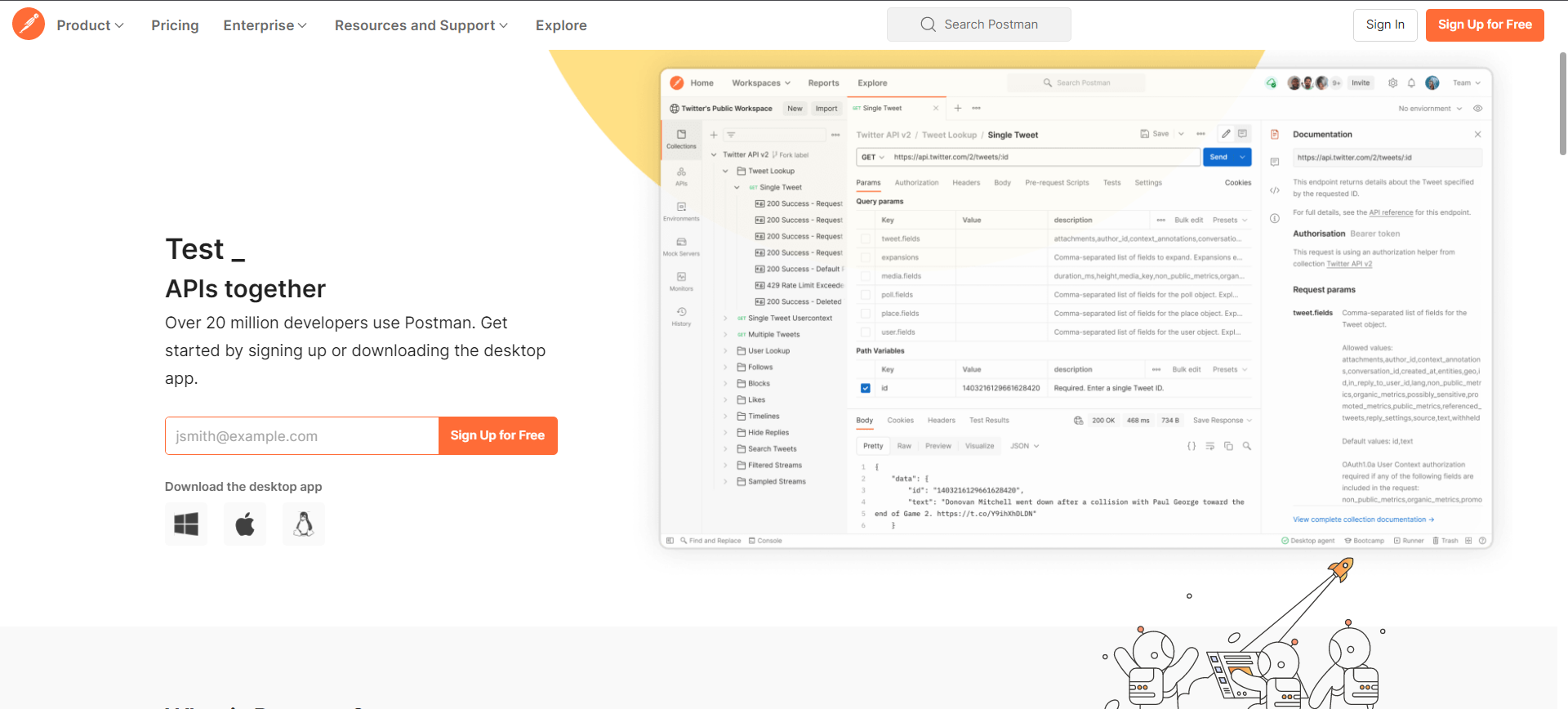Open the Send button dropdown arrow
The image size is (1568, 709).
tap(1242, 157)
